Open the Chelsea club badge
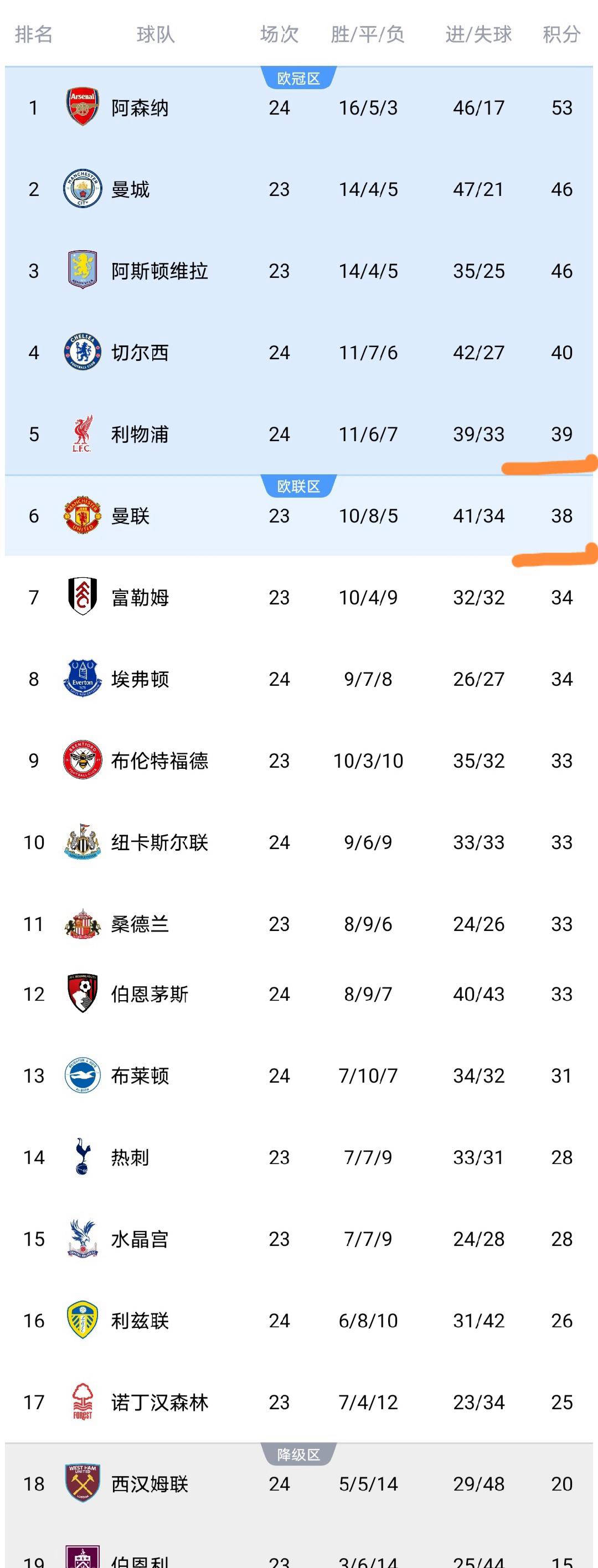This screenshot has width=598, height=1568. pos(82,352)
